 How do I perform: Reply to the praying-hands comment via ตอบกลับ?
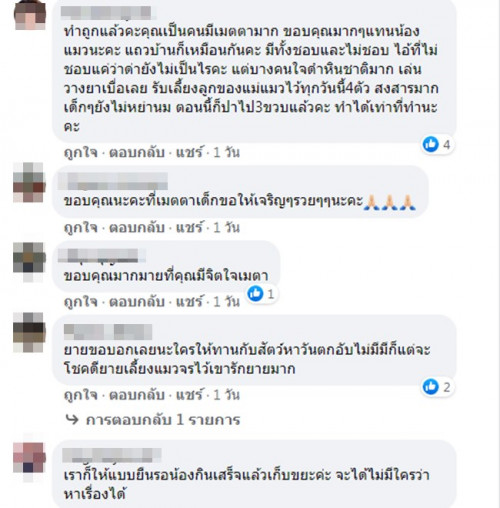(x=137, y=228)
